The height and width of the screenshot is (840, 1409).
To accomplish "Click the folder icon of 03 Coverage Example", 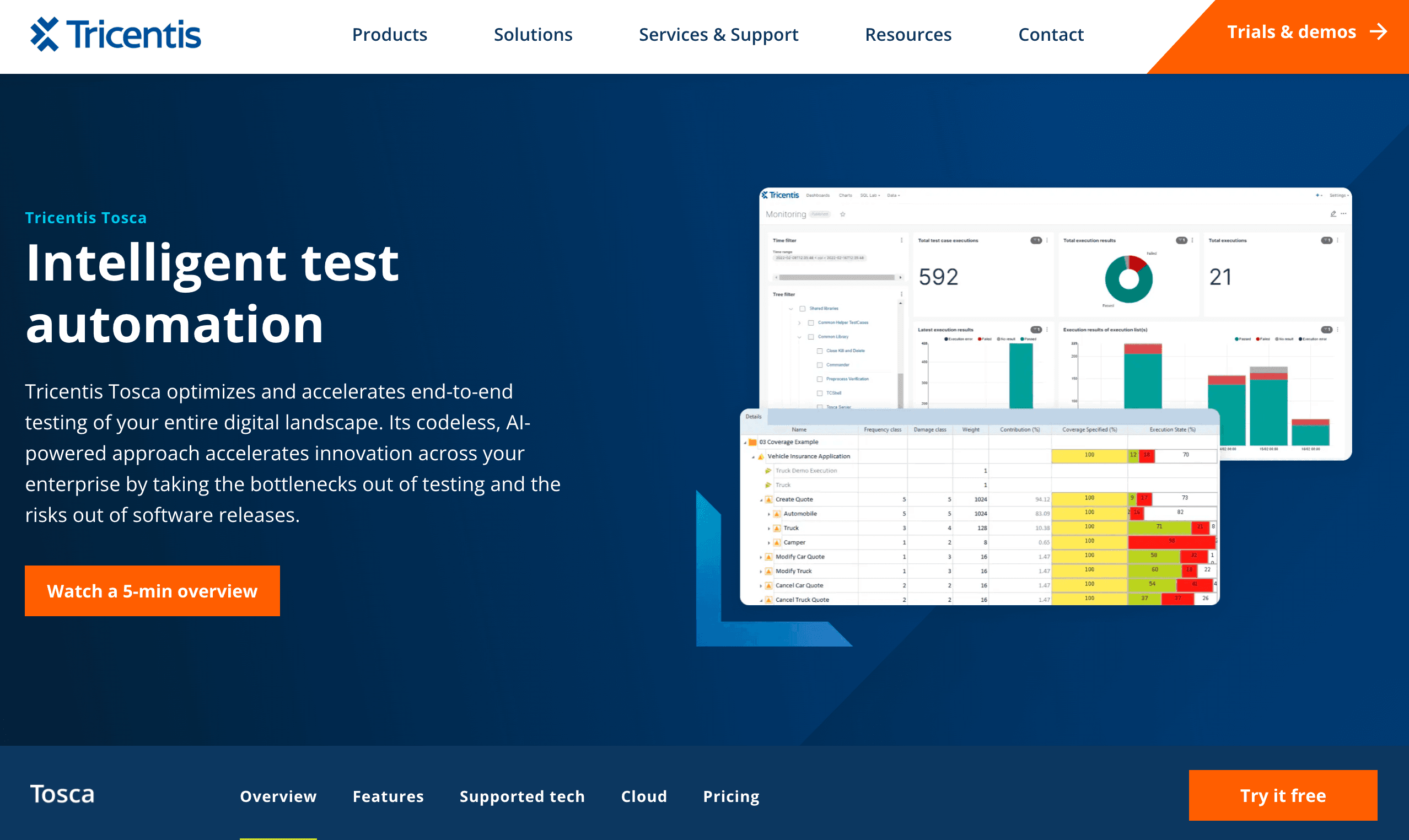I will pyautogui.click(x=753, y=442).
